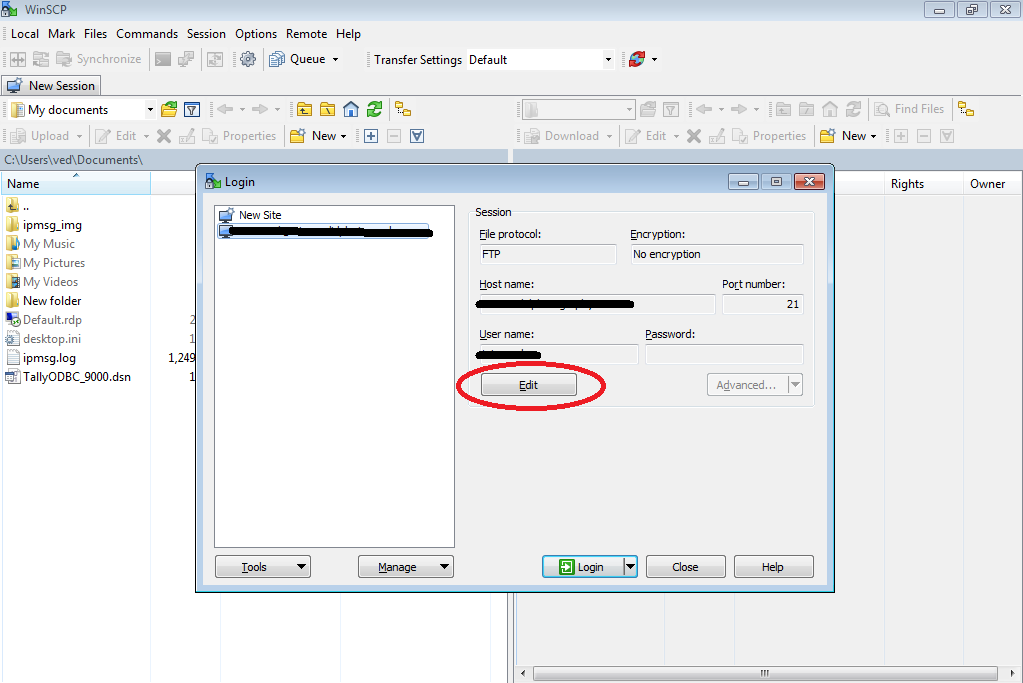The width and height of the screenshot is (1023, 683).
Task: Click the remote panel Download button
Action: tap(562, 136)
